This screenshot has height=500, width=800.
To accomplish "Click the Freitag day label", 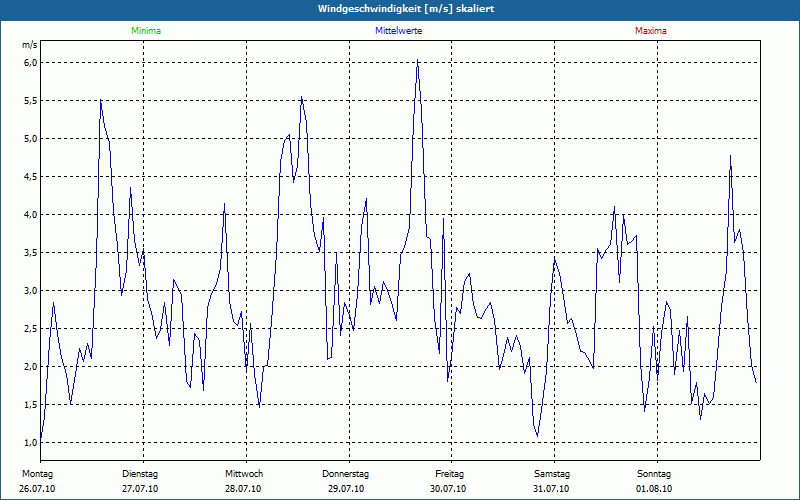I will [449, 474].
